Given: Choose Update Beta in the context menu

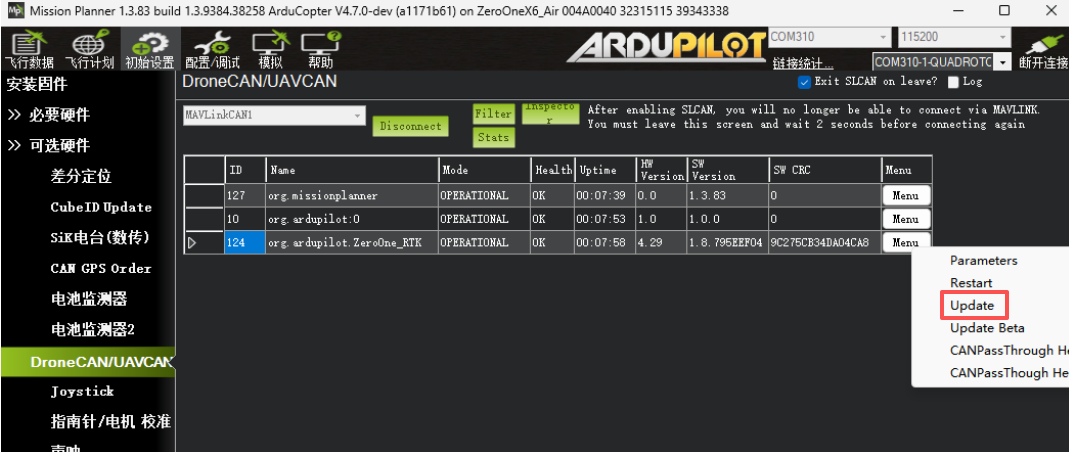Looking at the screenshot, I should tap(987, 328).
